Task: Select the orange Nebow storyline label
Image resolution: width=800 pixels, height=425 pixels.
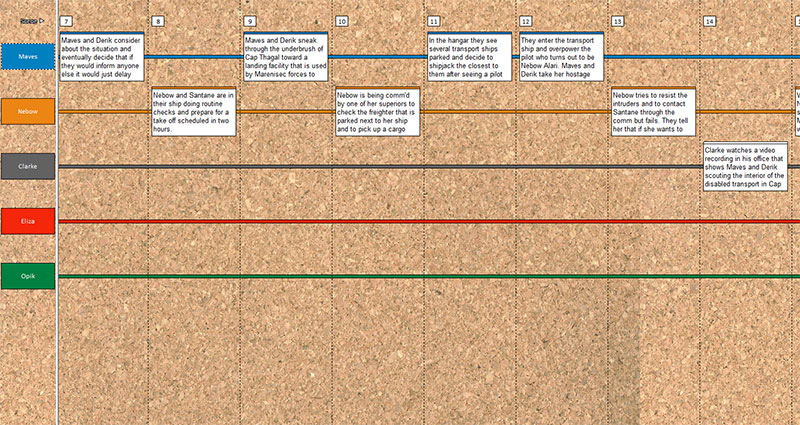Action: point(28,111)
